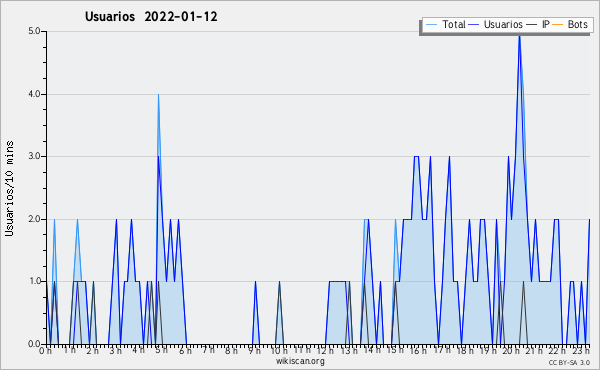Viewport: 600px width, 370px height.
Task: Click the '23 h' x-axis label
Action: click(581, 350)
